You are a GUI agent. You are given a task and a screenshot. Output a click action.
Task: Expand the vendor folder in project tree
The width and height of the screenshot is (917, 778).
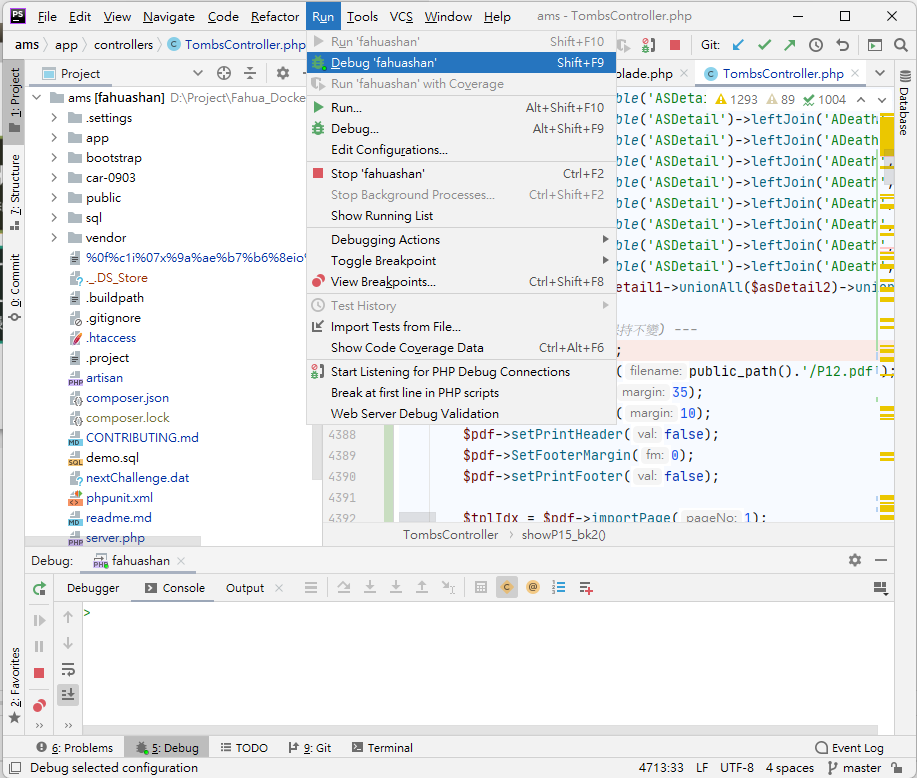point(55,238)
